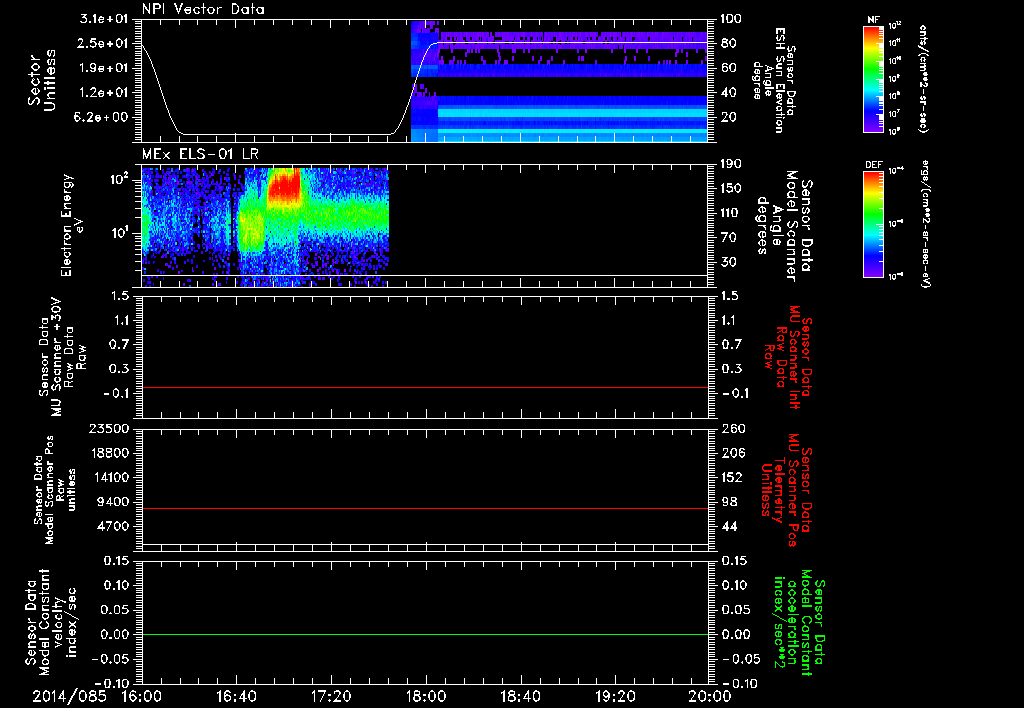Click the red line in Scanner Pos panel
The height and width of the screenshot is (708, 1024).
point(424,508)
